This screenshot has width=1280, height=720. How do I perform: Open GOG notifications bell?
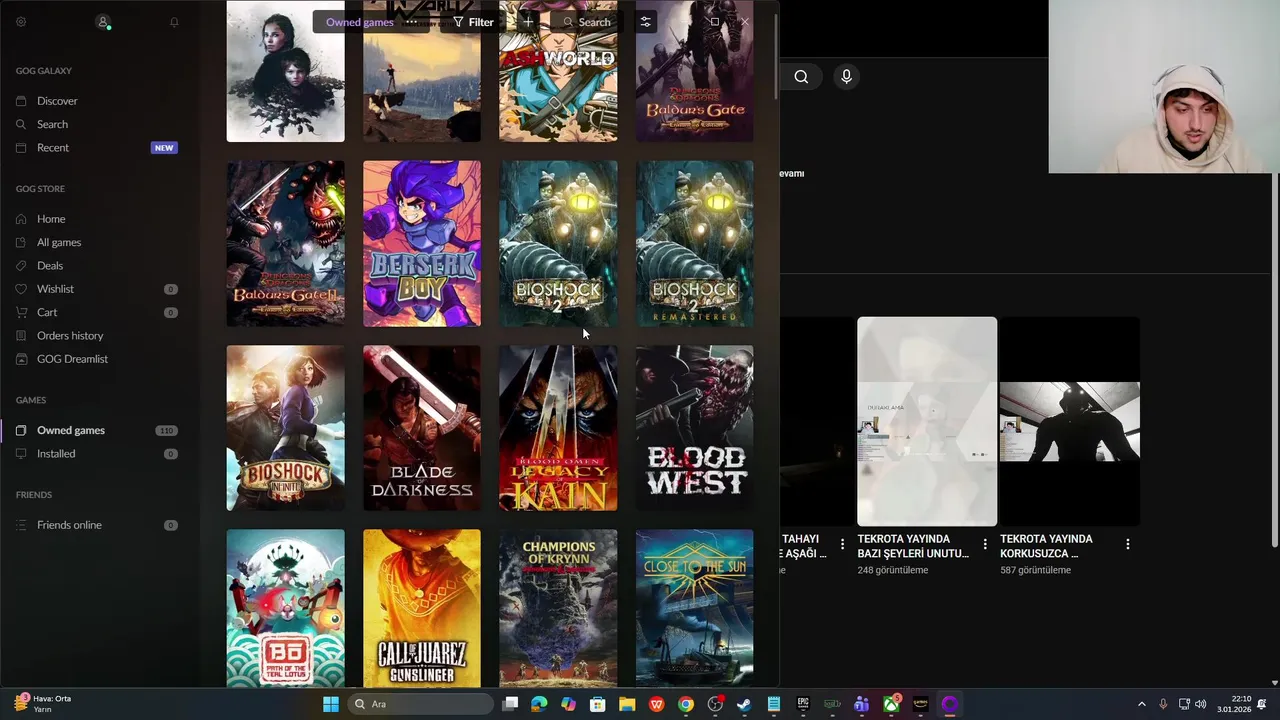coord(174,21)
